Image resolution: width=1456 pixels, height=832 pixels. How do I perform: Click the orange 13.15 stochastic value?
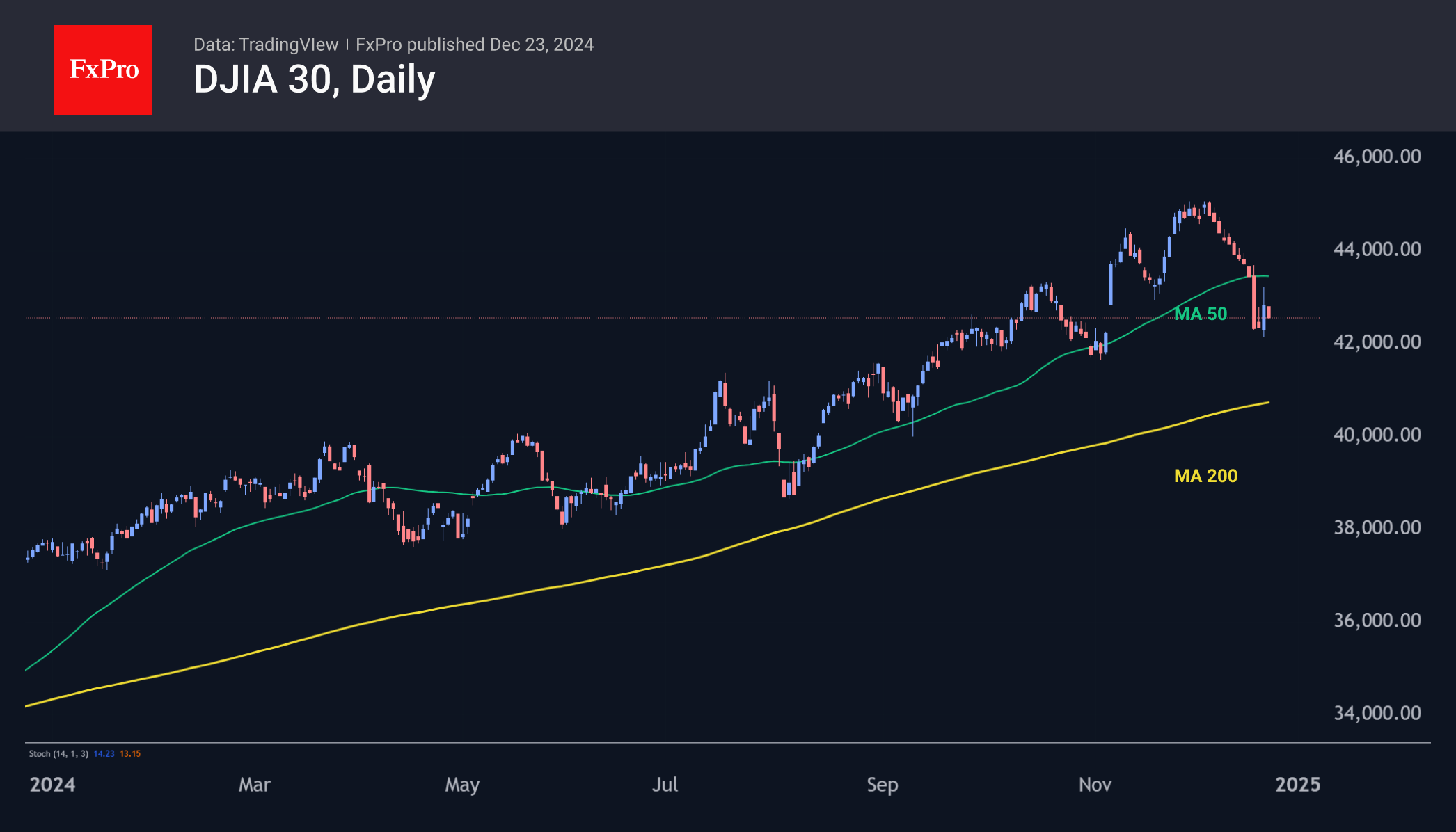(130, 753)
